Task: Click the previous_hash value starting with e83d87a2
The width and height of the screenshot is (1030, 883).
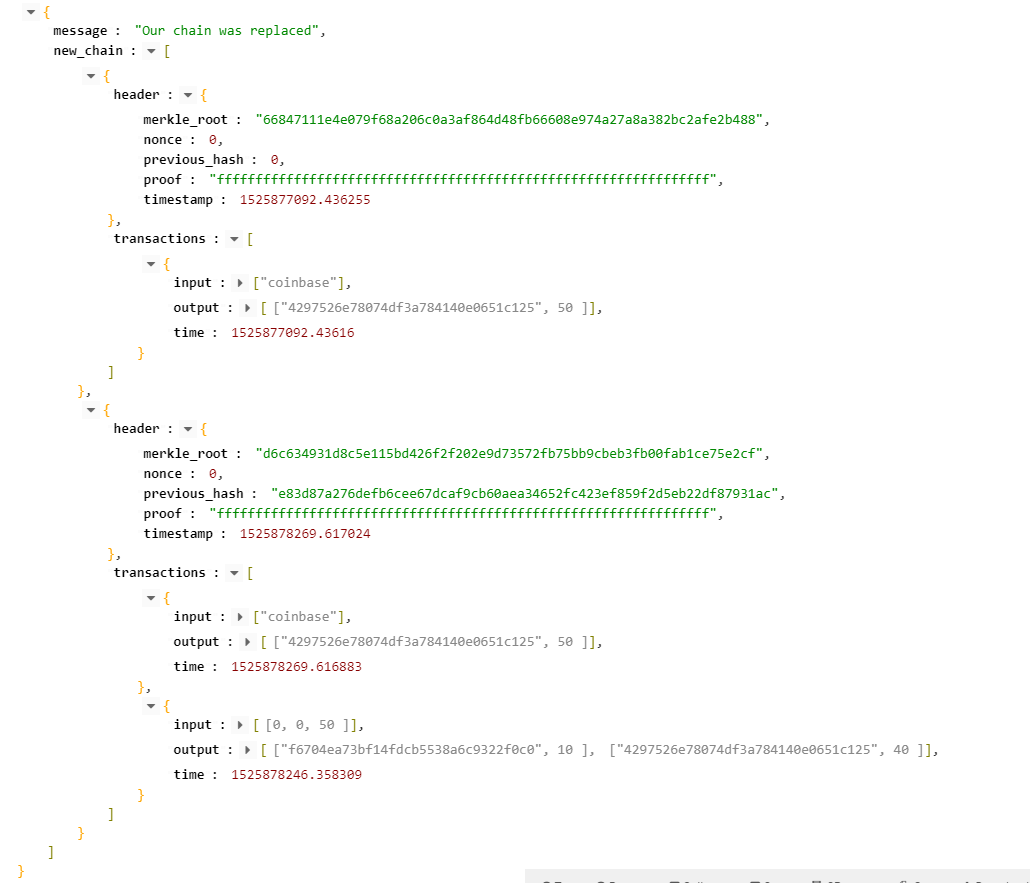Action: pos(528,494)
